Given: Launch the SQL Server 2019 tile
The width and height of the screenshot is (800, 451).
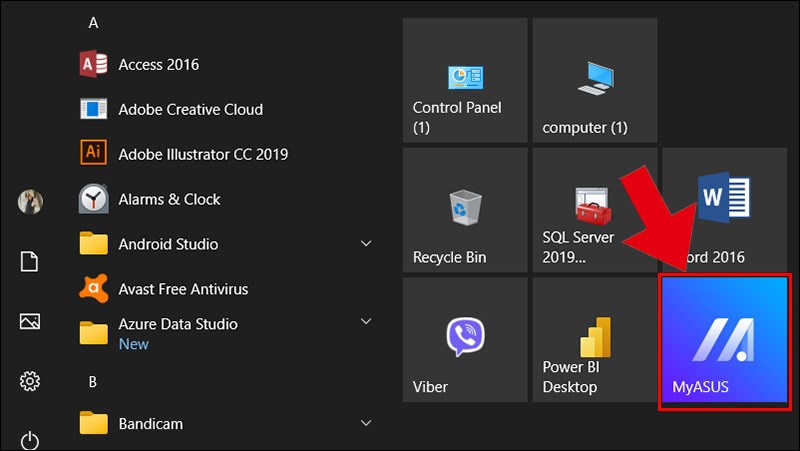Looking at the screenshot, I should click(x=595, y=210).
